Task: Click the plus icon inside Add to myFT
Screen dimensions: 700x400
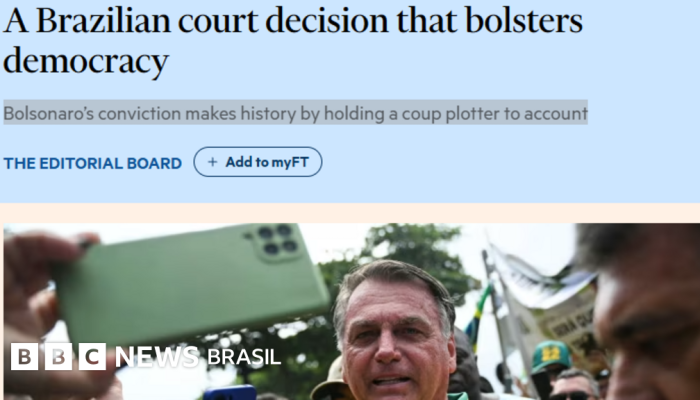Action: click(212, 162)
